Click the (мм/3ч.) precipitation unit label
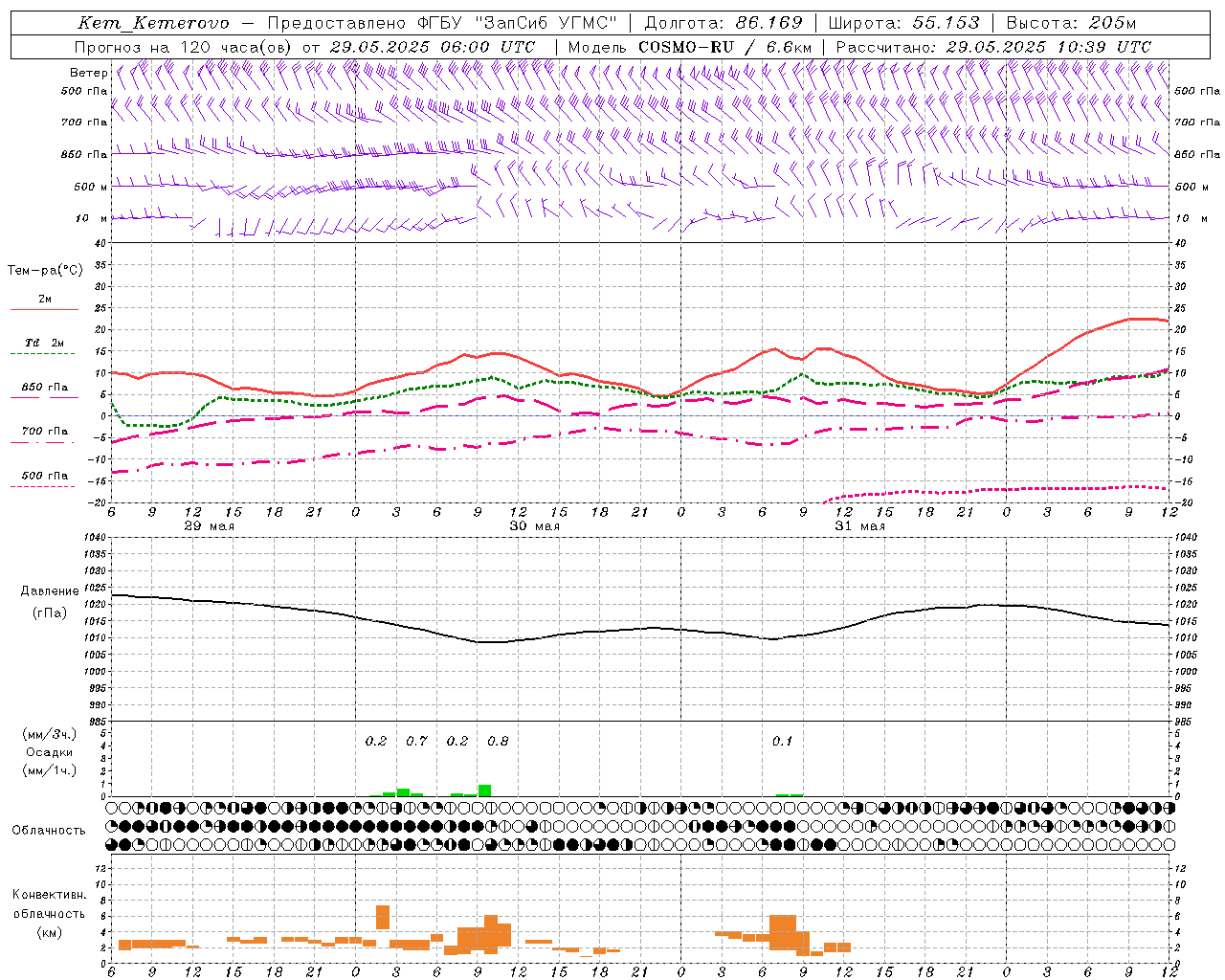Image resolution: width=1225 pixels, height=980 pixels. 50,734
